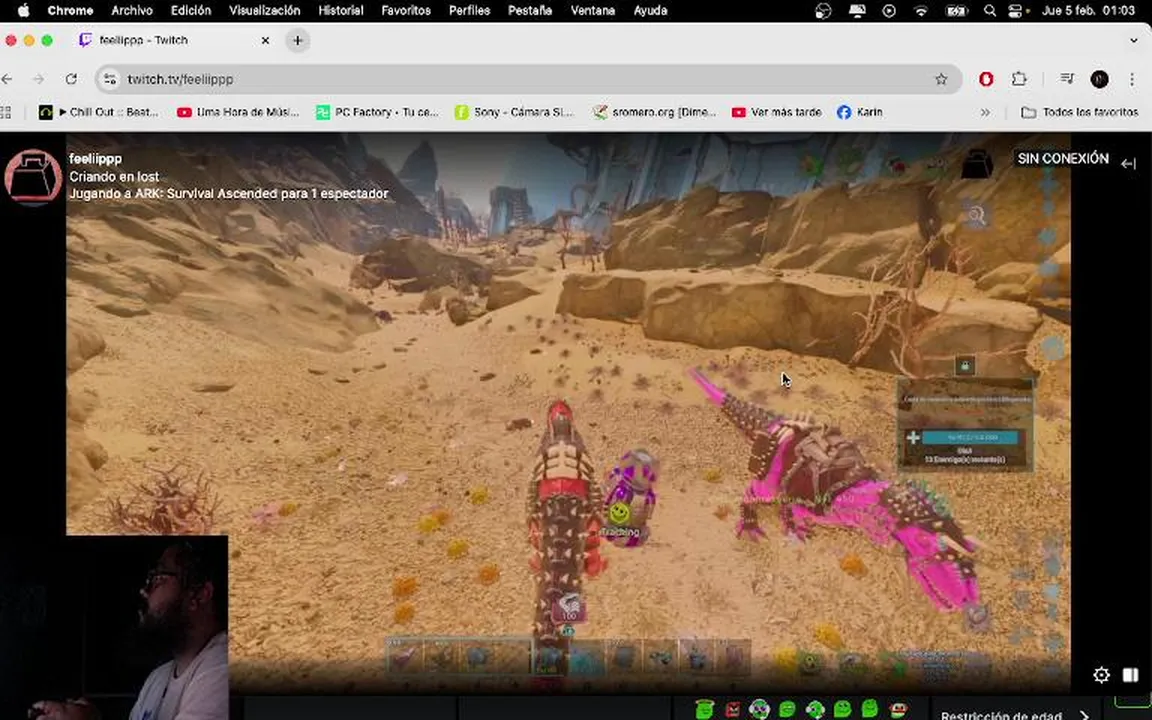This screenshot has height=720, width=1152.
Task: Open the Karin Facebook bookmark
Action: [x=860, y=112]
